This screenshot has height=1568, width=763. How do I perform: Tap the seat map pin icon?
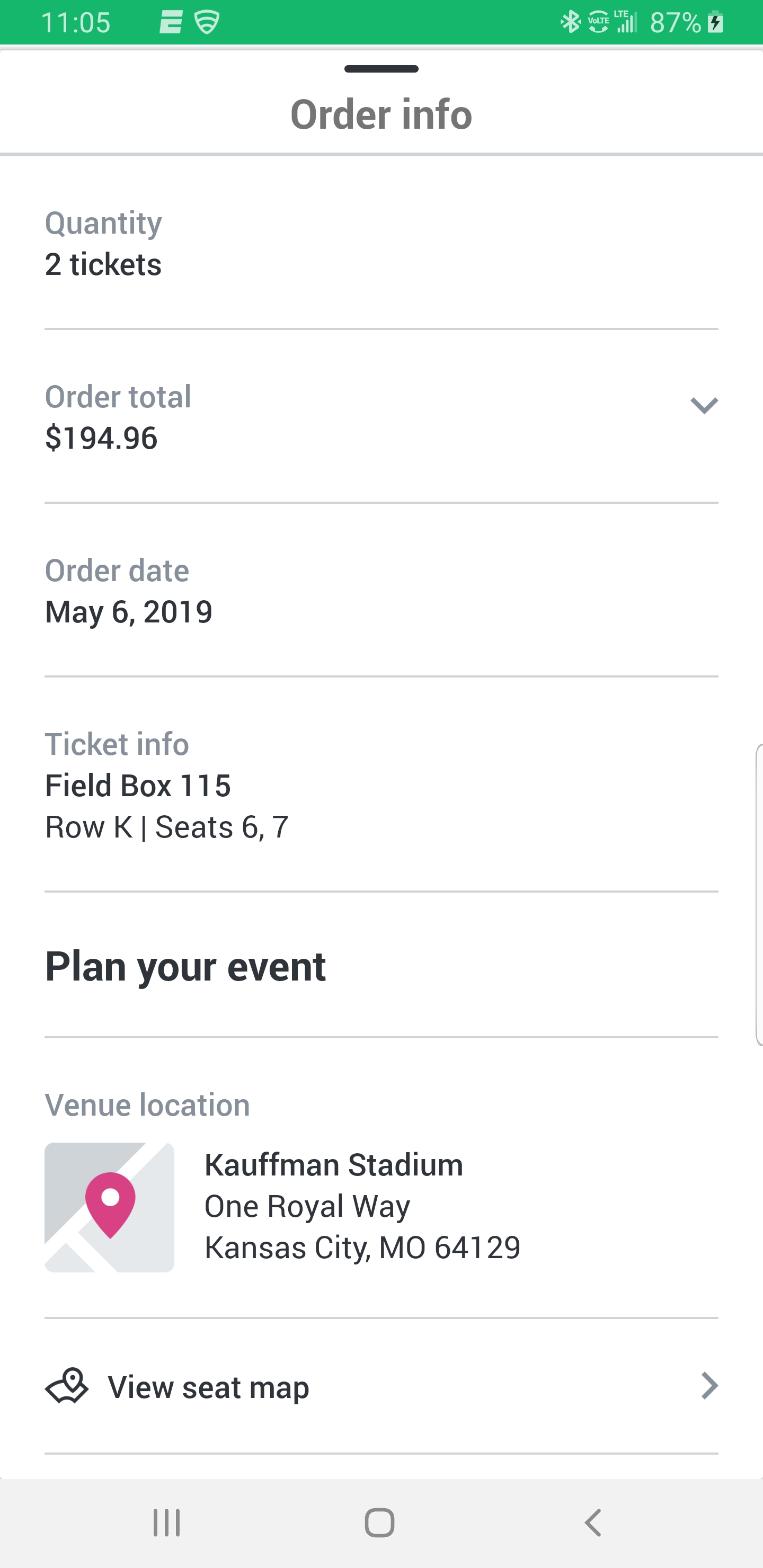pyautogui.click(x=67, y=1386)
